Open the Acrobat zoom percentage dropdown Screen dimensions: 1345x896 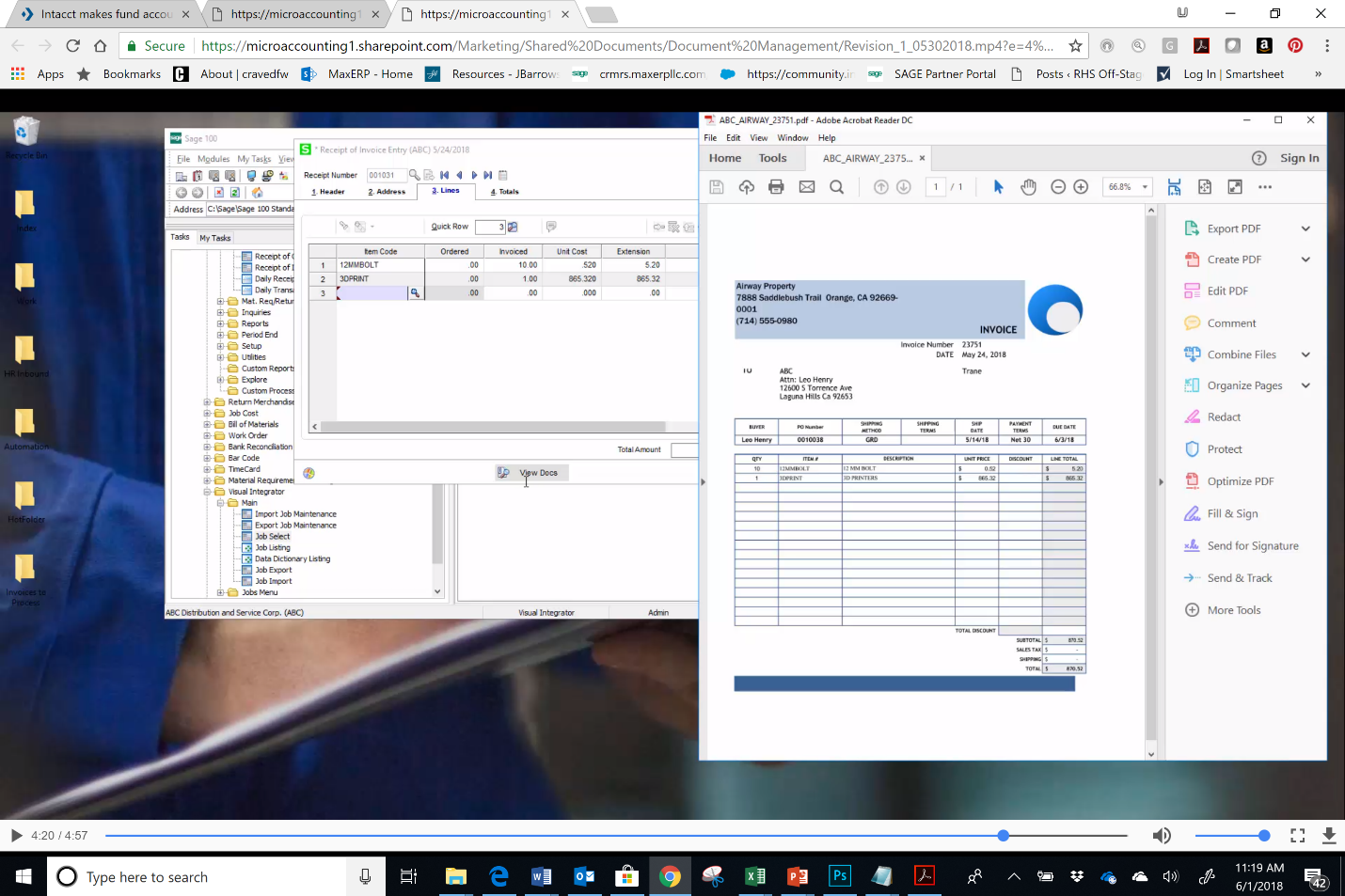[x=1145, y=187]
